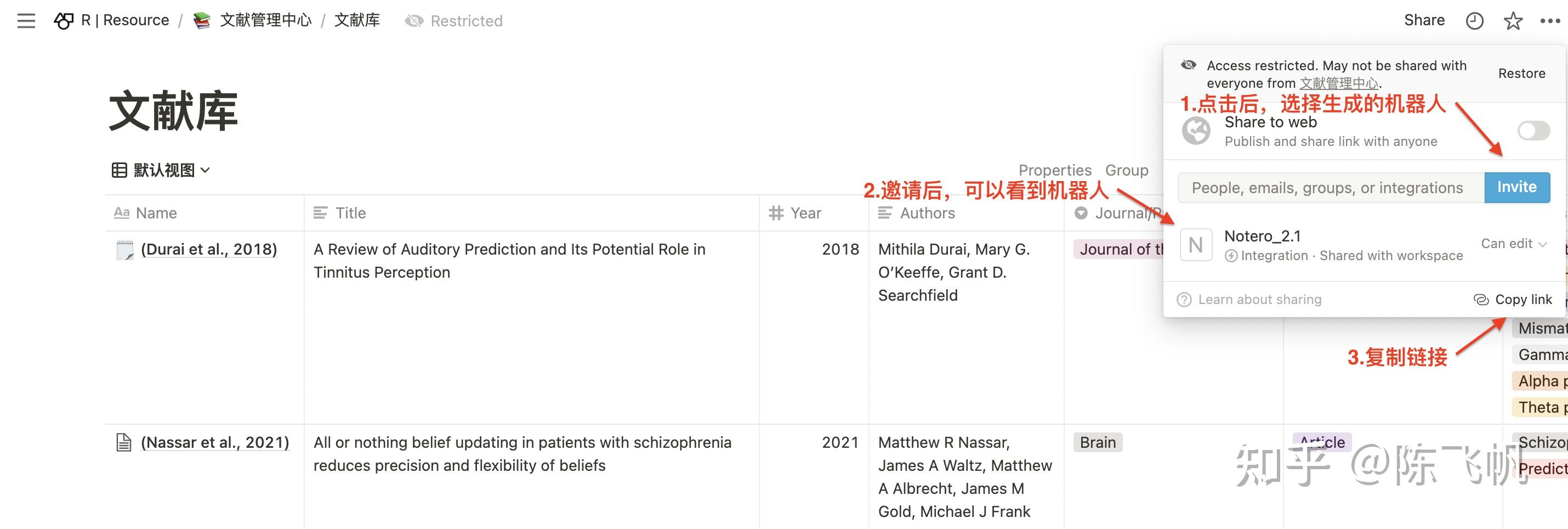This screenshot has height=529, width=1568.
Task: Click the R | Resource workspace icon
Action: (63, 21)
